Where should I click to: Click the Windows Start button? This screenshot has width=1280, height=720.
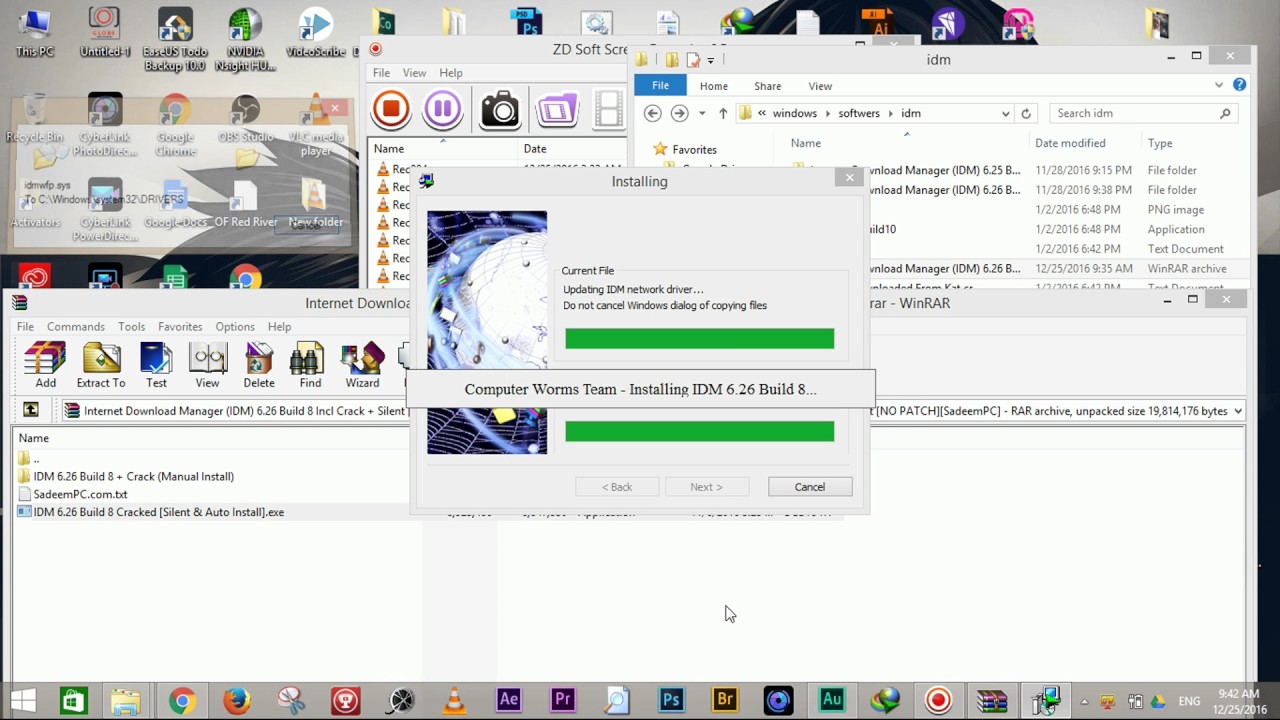coord(23,700)
